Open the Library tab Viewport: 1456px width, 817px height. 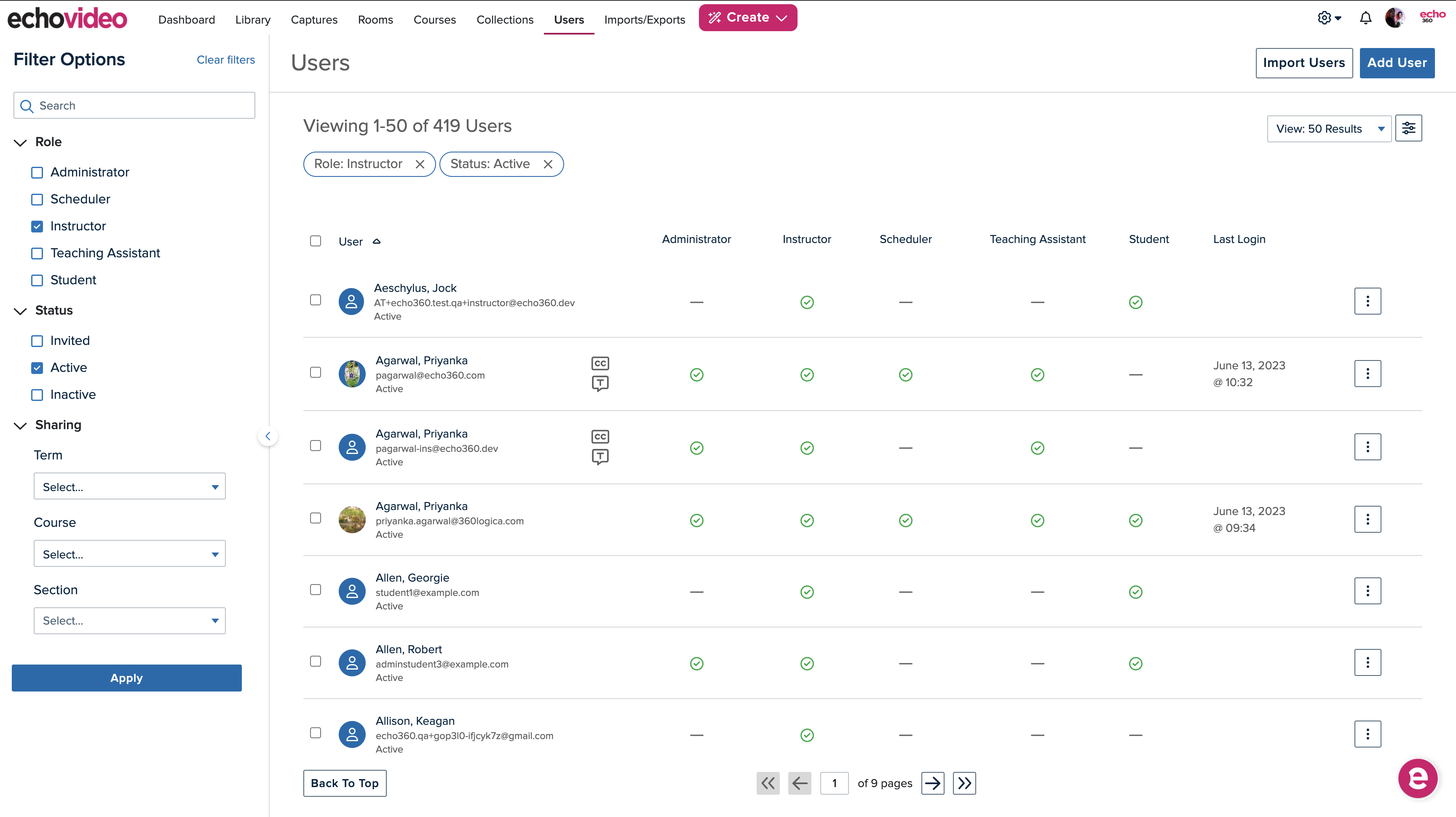(253, 20)
